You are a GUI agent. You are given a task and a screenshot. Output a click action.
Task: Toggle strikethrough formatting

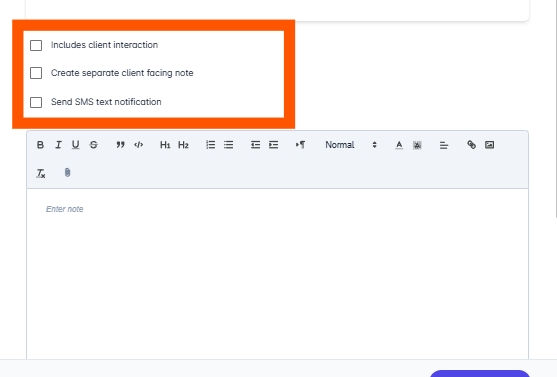(93, 145)
